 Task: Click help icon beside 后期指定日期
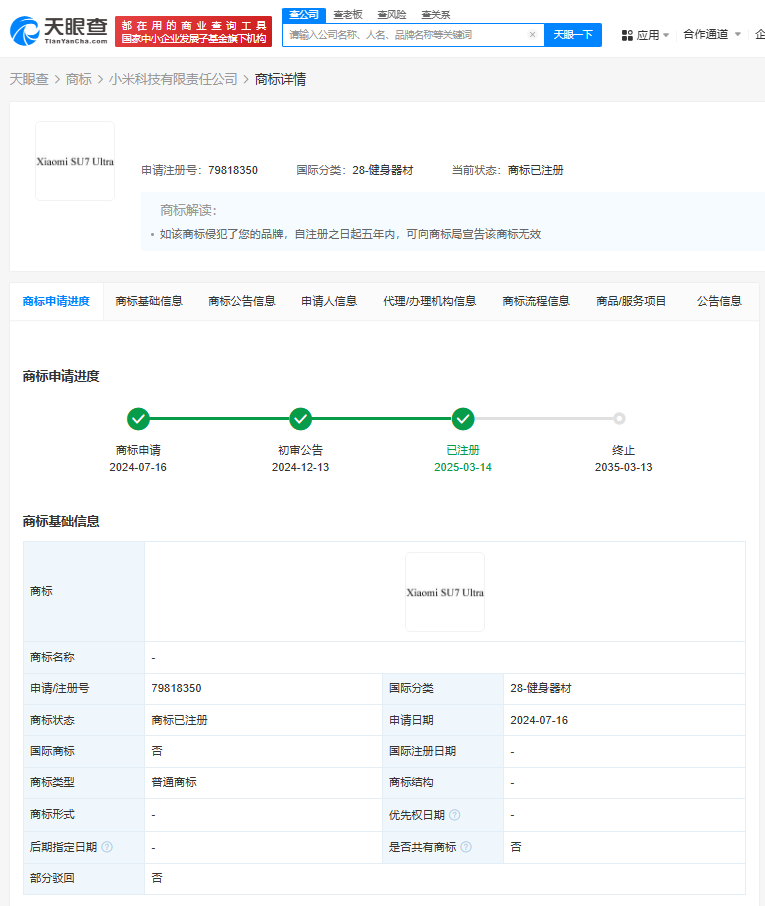tap(107, 847)
